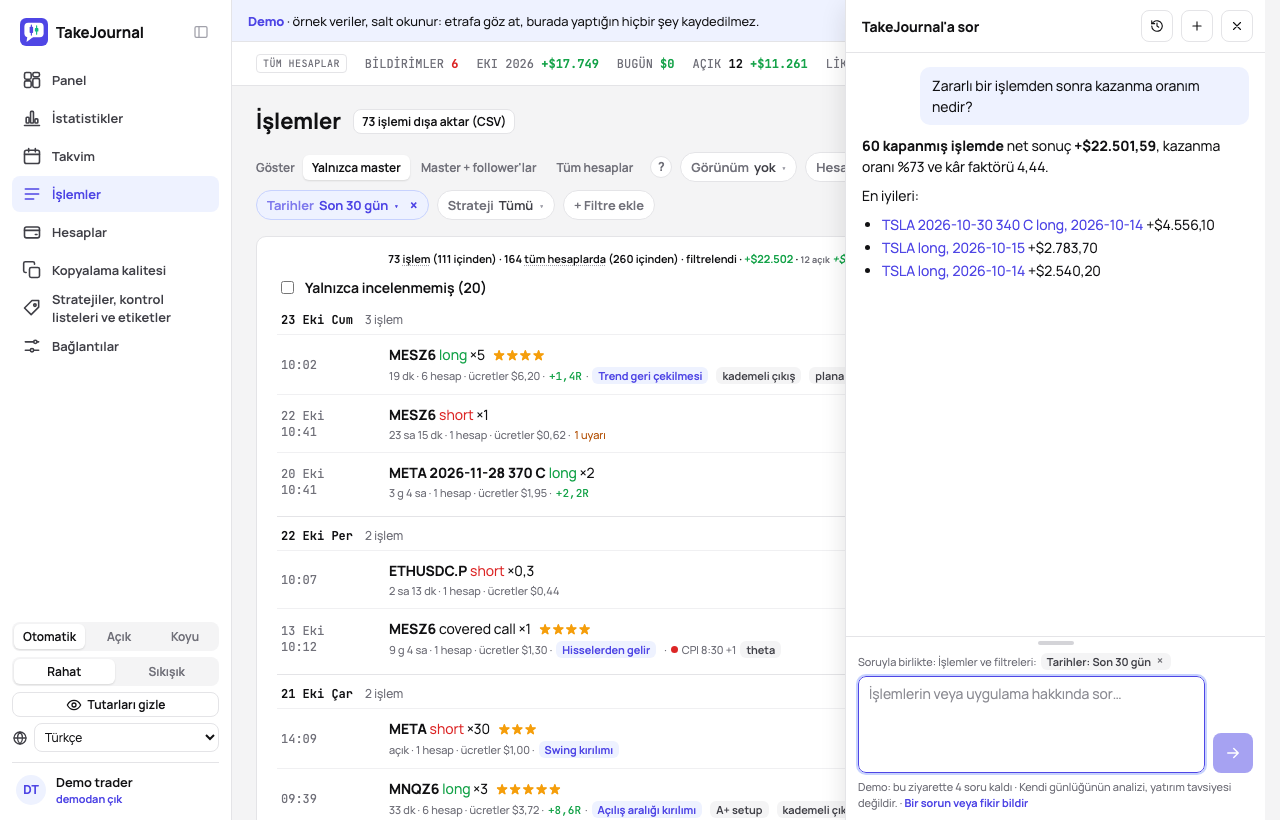Click the DT avatar badge
This screenshot has height=820, width=1280.
(31, 790)
